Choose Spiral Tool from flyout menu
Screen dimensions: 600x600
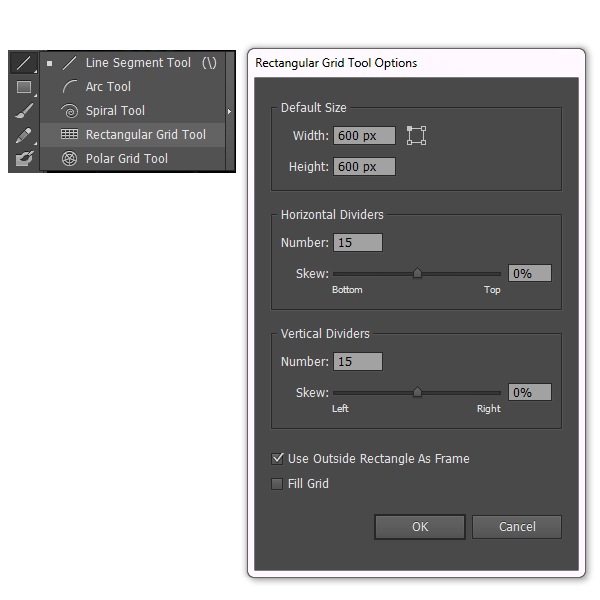[132, 111]
